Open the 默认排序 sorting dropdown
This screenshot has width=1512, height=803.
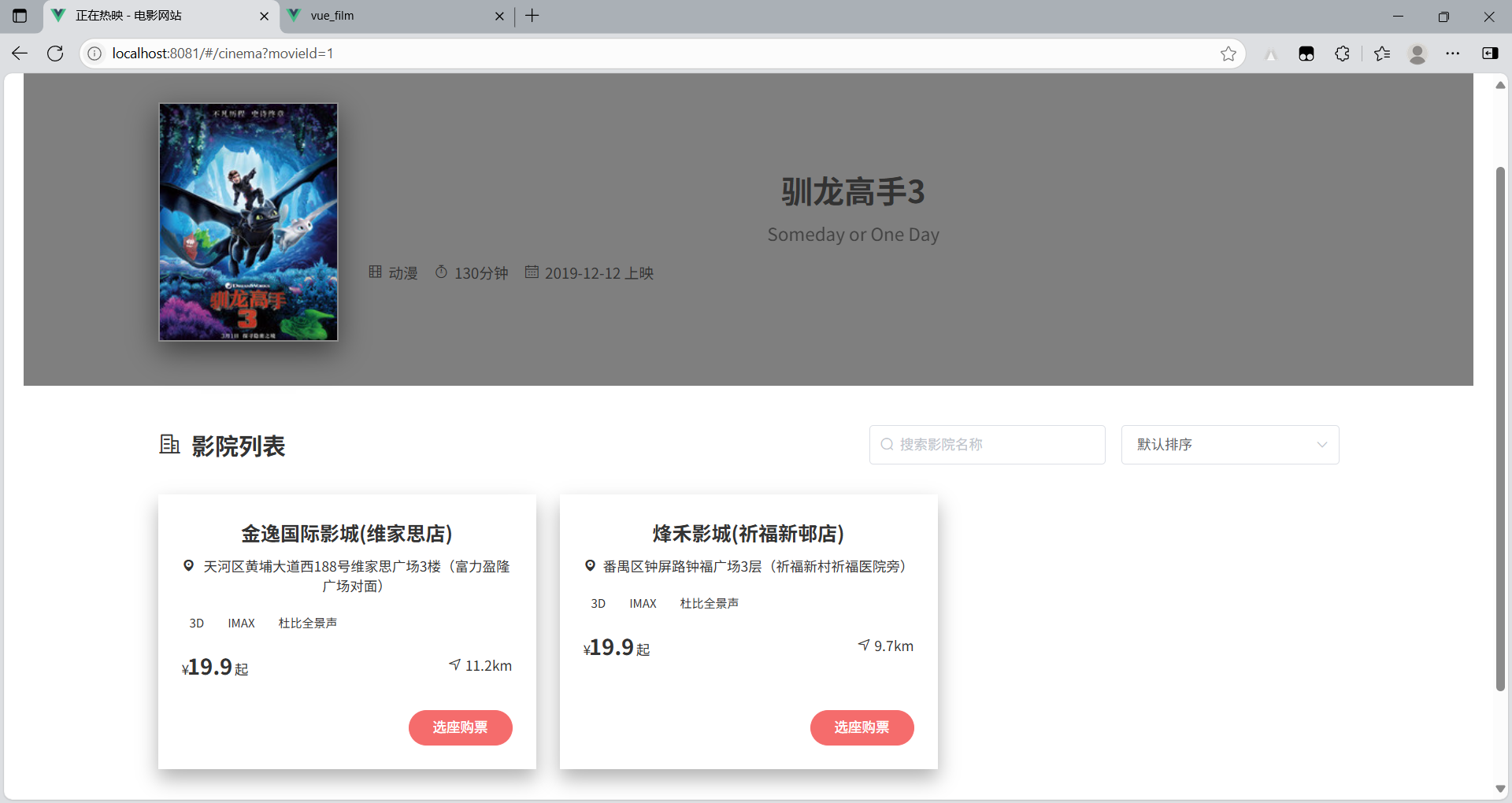tap(1229, 444)
